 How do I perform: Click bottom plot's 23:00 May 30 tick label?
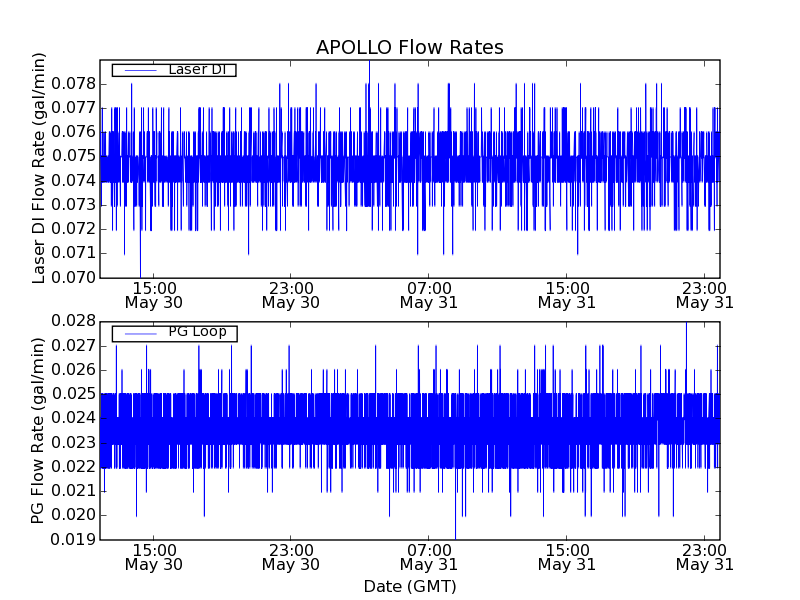coord(291,556)
